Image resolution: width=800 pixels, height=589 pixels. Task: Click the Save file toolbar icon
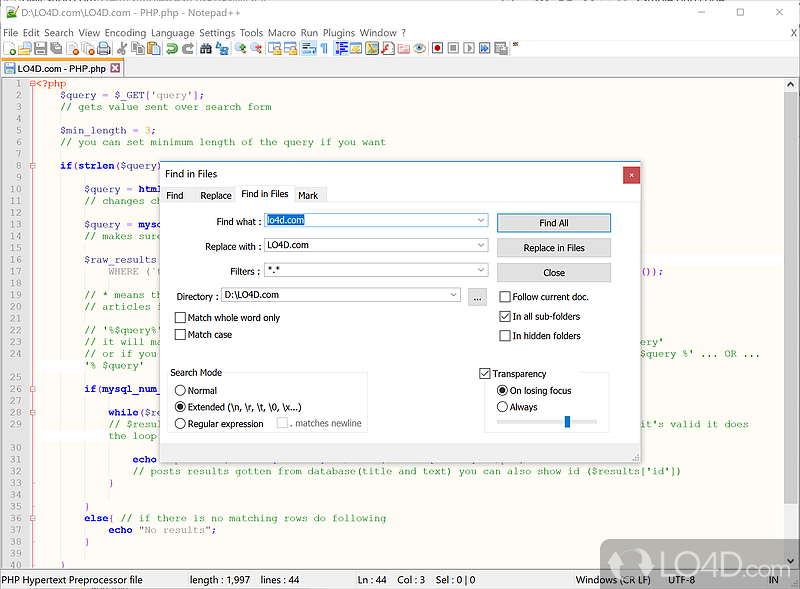pos(40,48)
